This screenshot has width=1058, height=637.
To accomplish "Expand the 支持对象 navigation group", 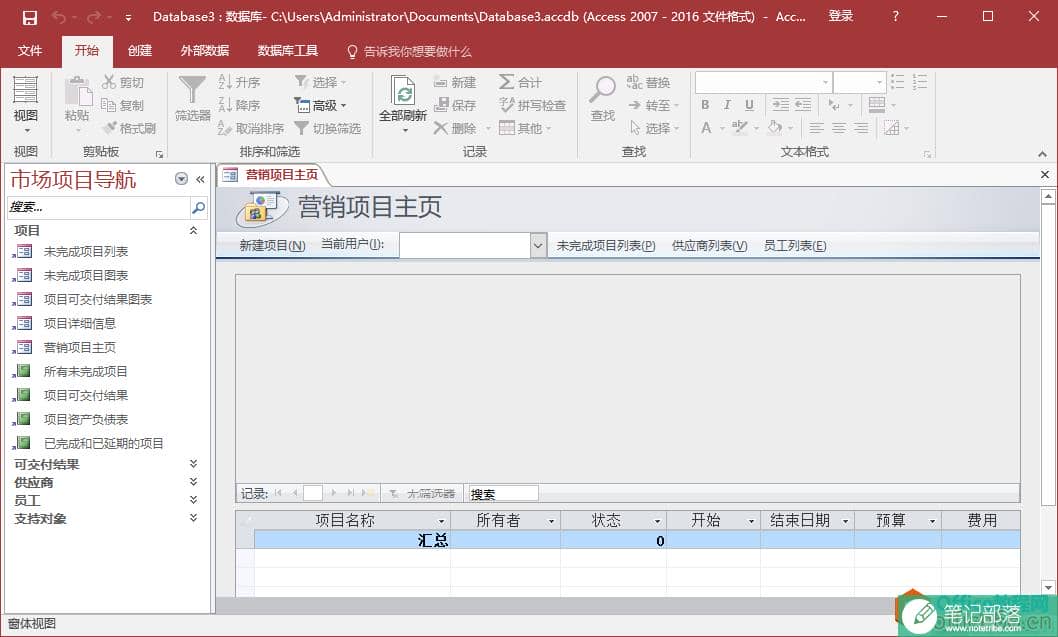I will (193, 518).
